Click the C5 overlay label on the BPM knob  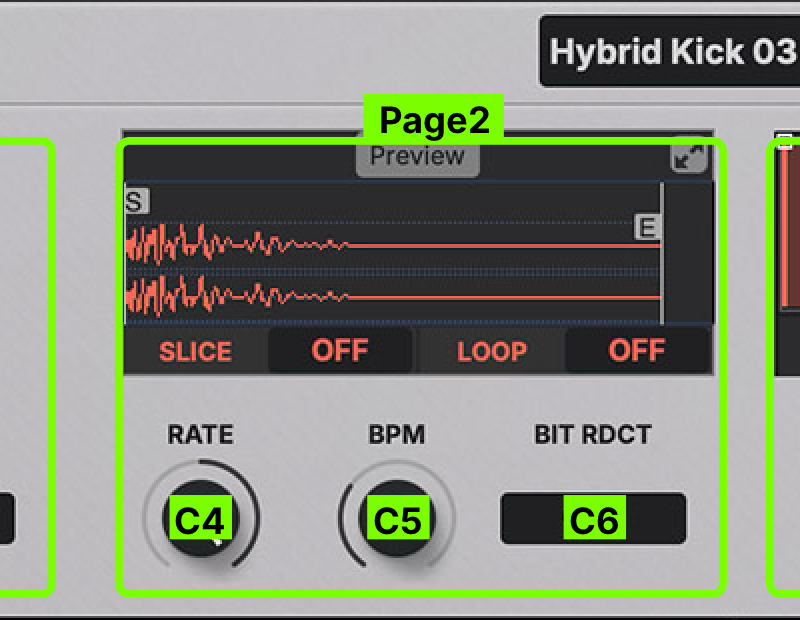[x=399, y=520]
